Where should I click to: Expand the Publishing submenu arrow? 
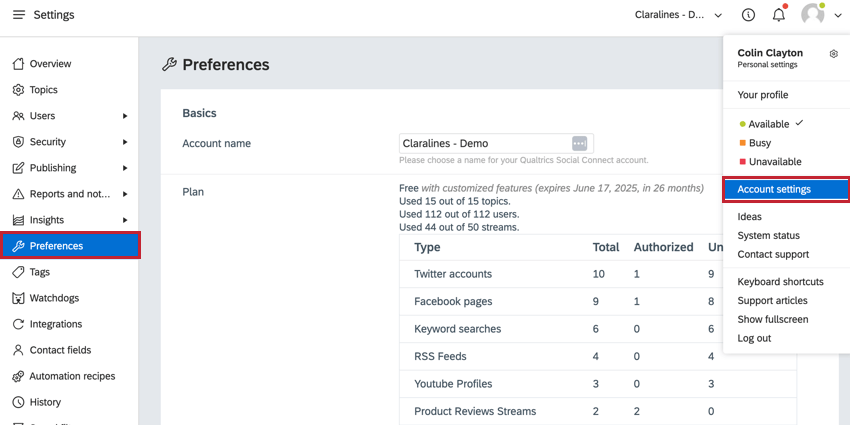tap(125, 168)
